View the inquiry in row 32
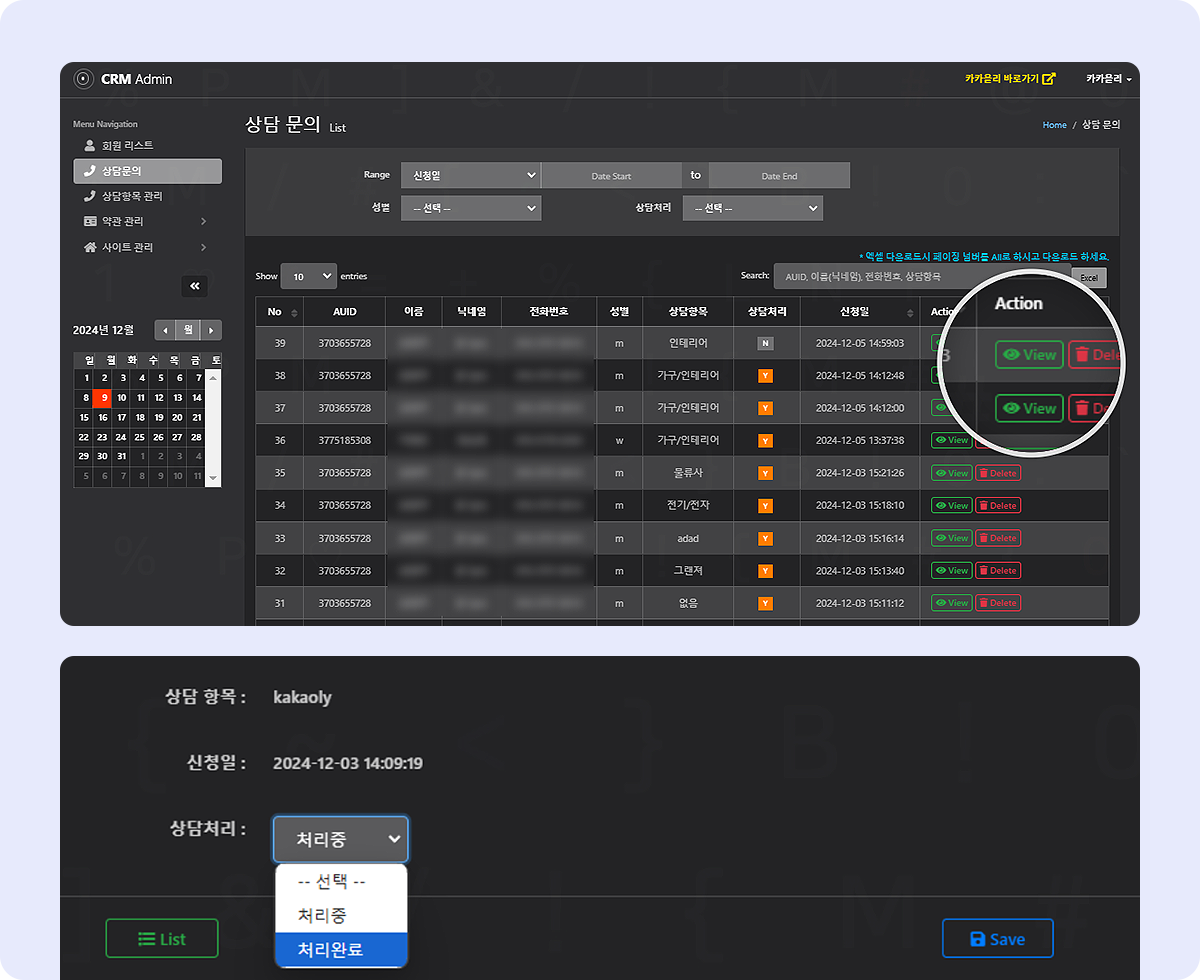Image resolution: width=1200 pixels, height=980 pixels. pyautogui.click(x=952, y=570)
